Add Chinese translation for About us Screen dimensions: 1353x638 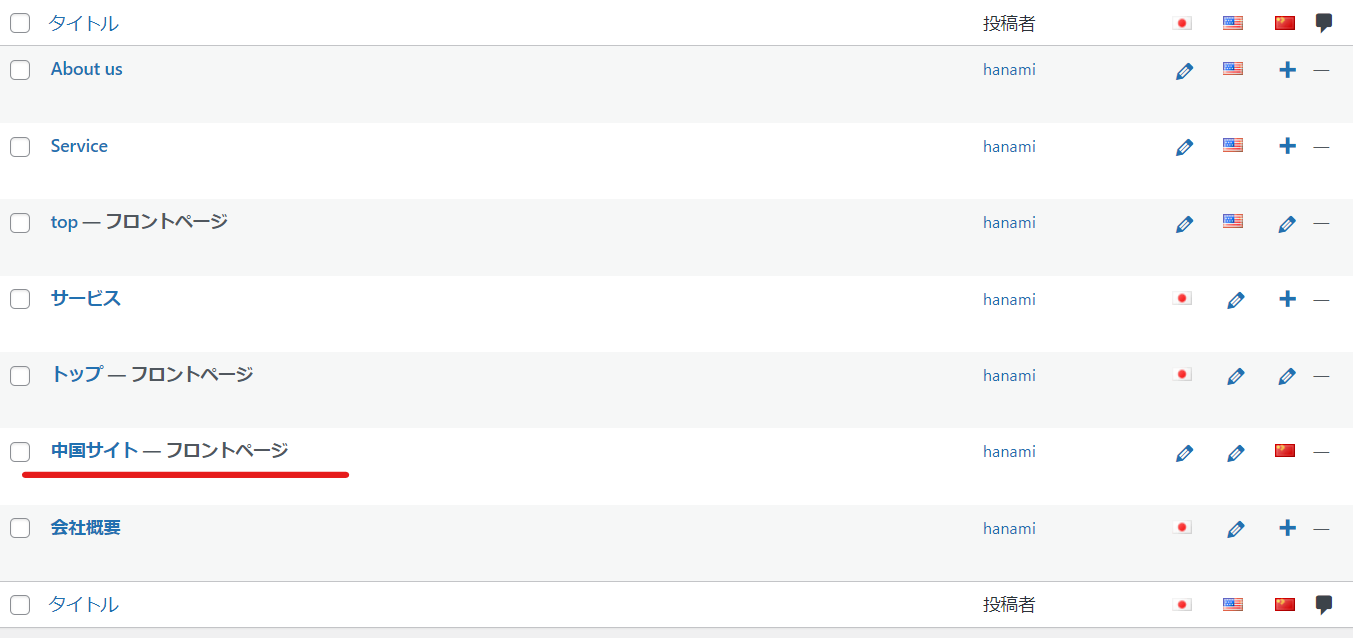point(1287,70)
